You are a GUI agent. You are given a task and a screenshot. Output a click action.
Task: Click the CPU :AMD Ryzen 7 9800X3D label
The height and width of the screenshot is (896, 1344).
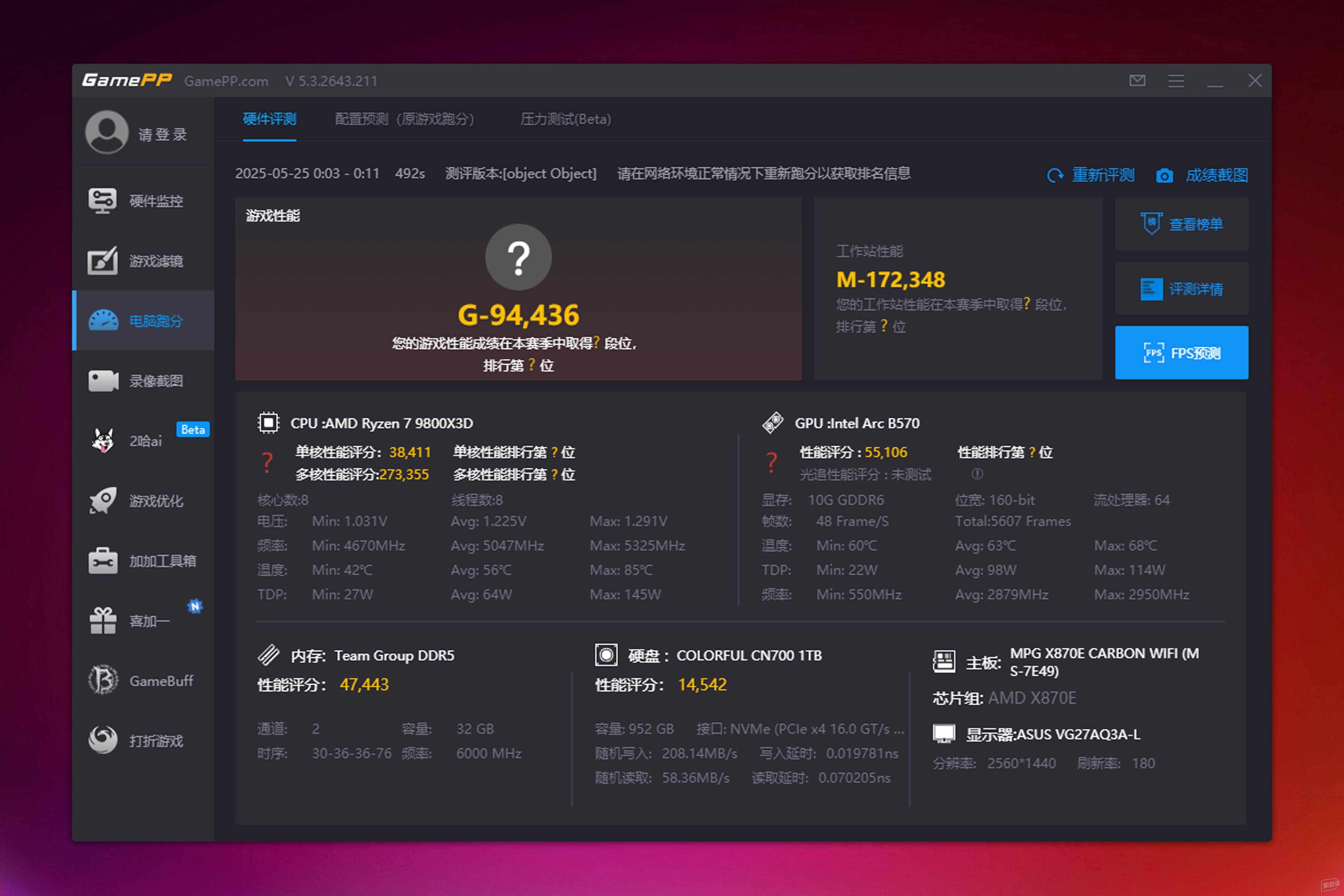click(382, 423)
